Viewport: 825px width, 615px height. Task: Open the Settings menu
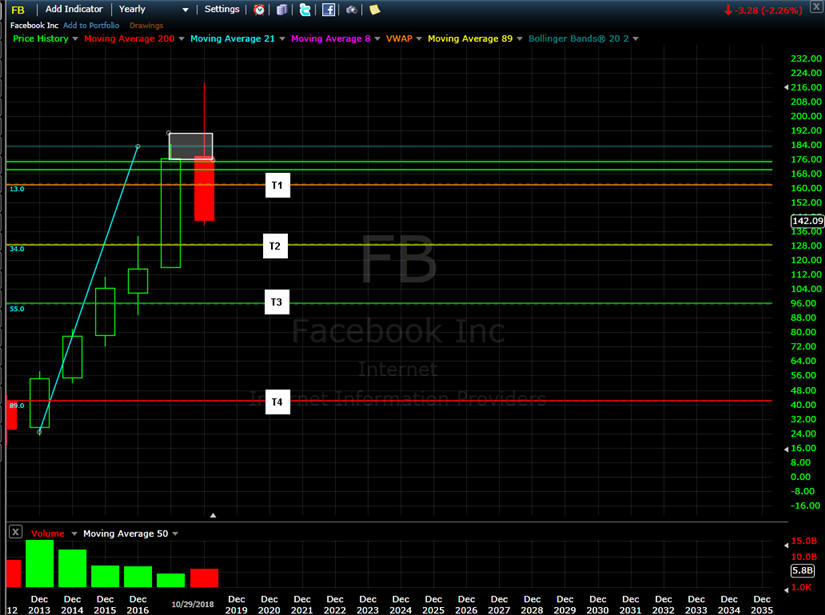tap(222, 9)
